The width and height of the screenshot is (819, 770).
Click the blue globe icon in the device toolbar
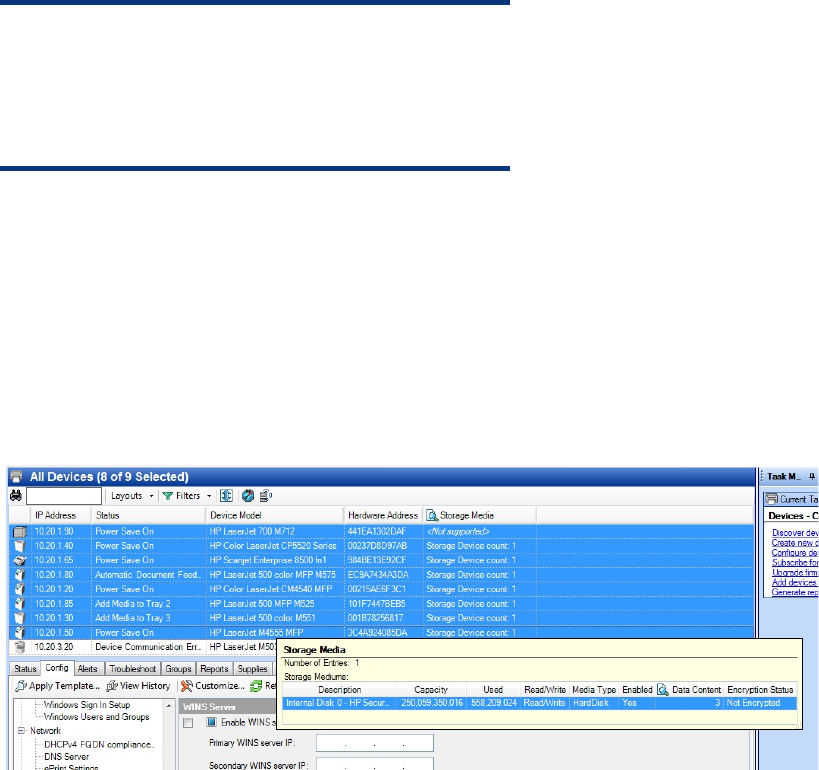pyautogui.click(x=248, y=495)
